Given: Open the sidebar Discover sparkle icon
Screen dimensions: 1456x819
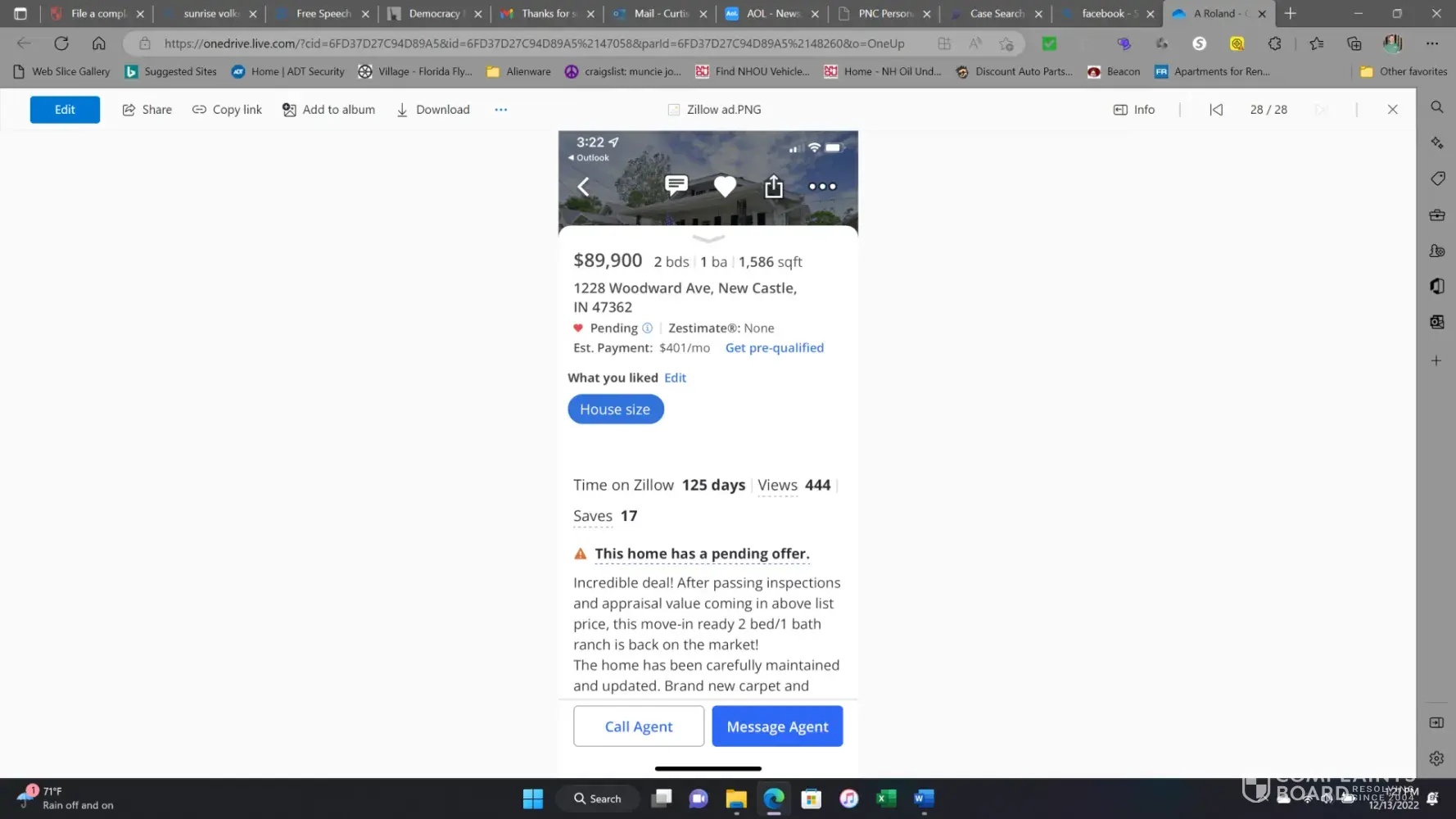Looking at the screenshot, I should pos(1437,143).
